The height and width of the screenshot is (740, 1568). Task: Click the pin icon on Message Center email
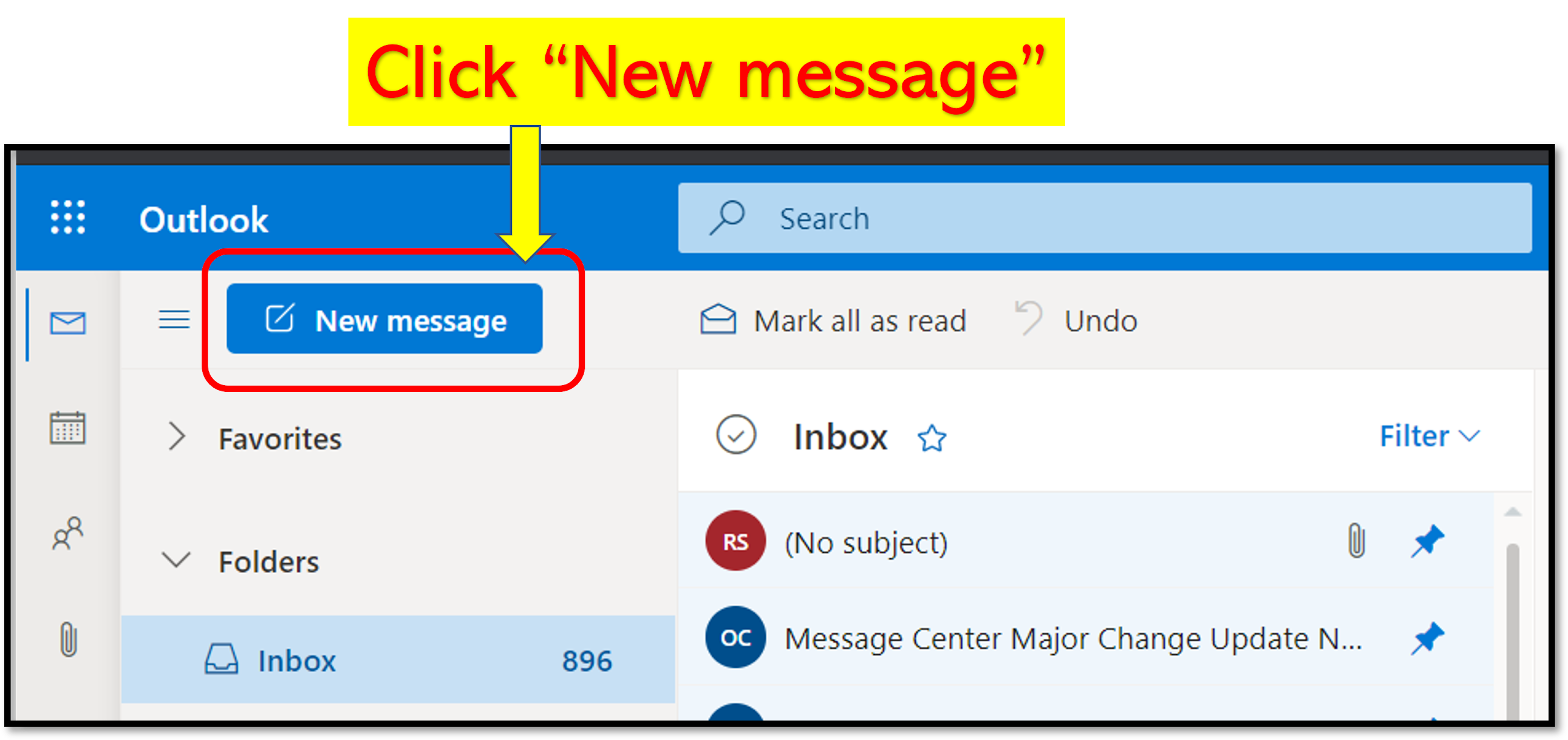(1427, 638)
